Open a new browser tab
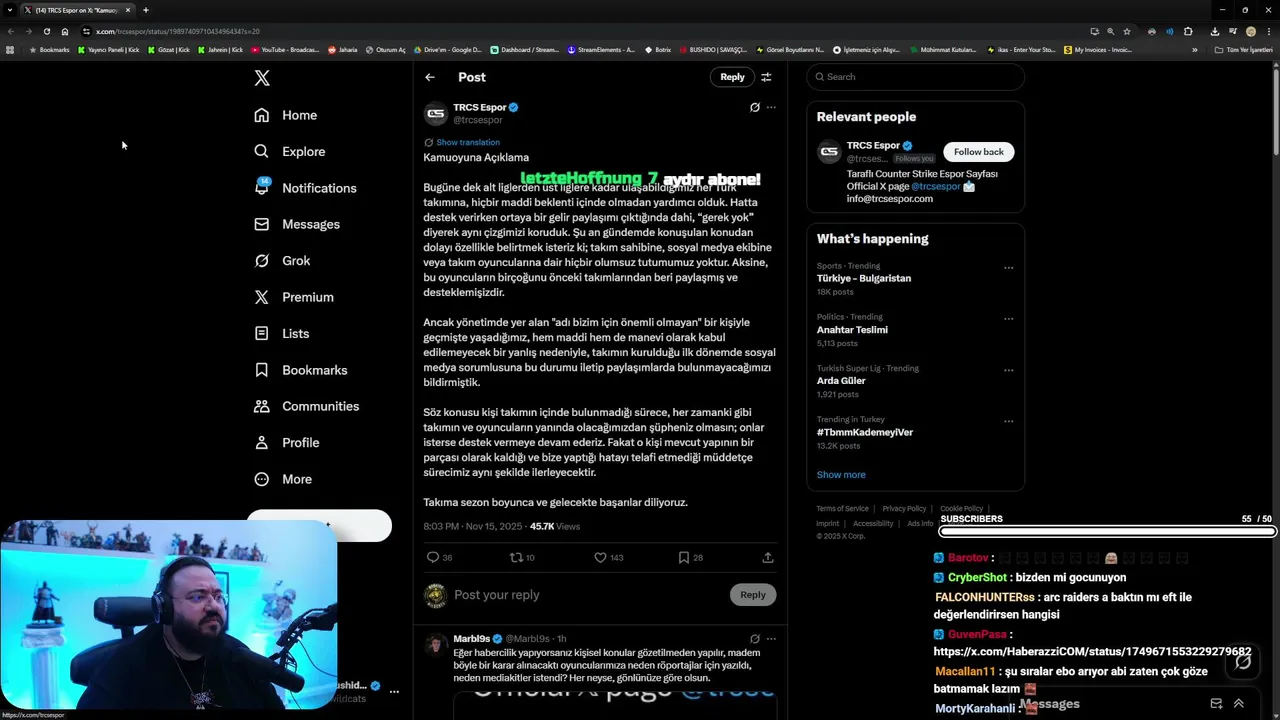 [x=146, y=10]
